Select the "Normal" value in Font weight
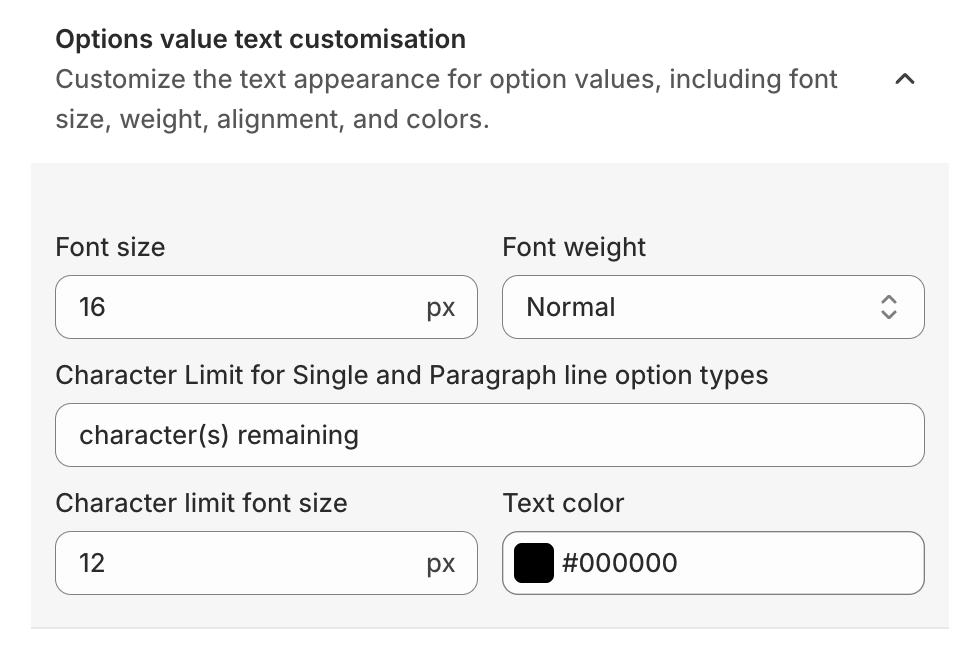 [571, 307]
